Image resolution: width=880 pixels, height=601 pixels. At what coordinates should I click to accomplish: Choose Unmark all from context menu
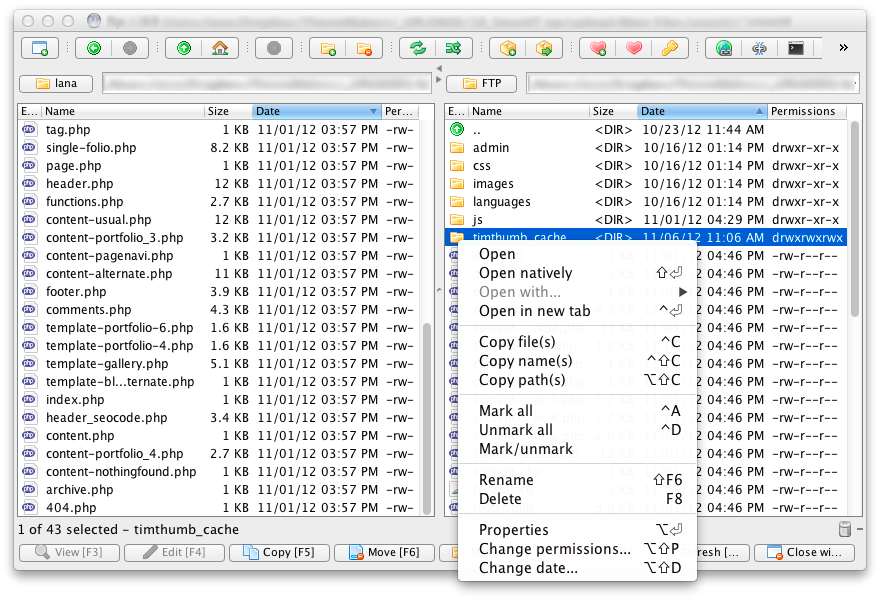click(578, 430)
